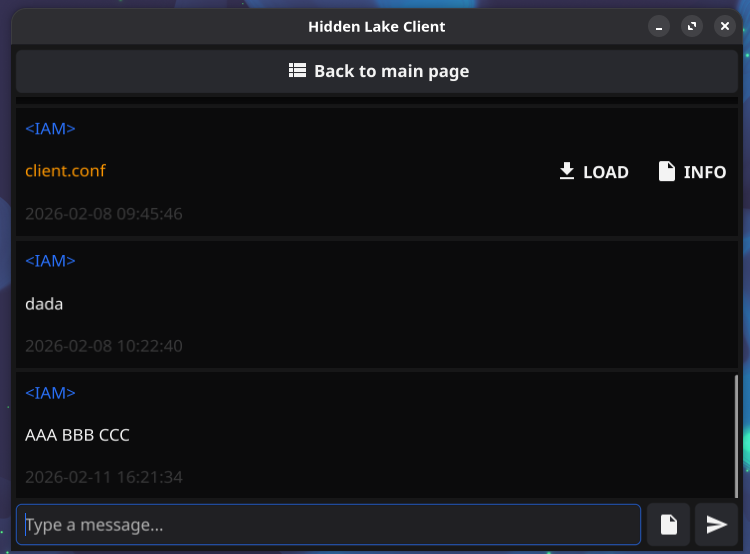750x554 pixels.
Task: Minimize the Hidden Lake Client window
Action: pyautogui.click(x=658, y=27)
